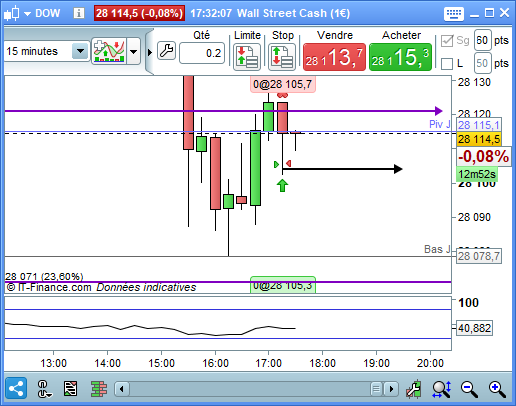Click the Acheter buy button at 28 115,3

(400, 57)
